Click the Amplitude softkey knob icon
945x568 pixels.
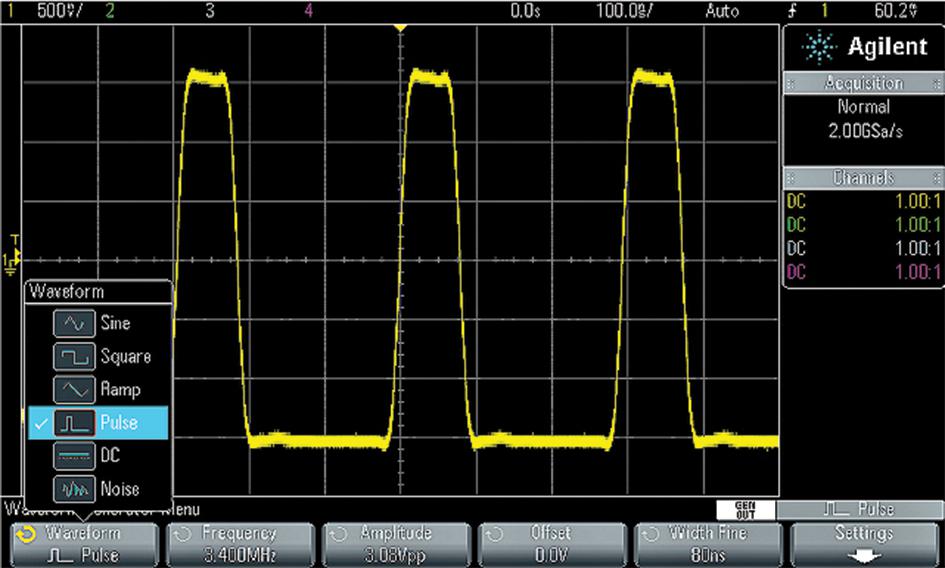click(x=339, y=534)
